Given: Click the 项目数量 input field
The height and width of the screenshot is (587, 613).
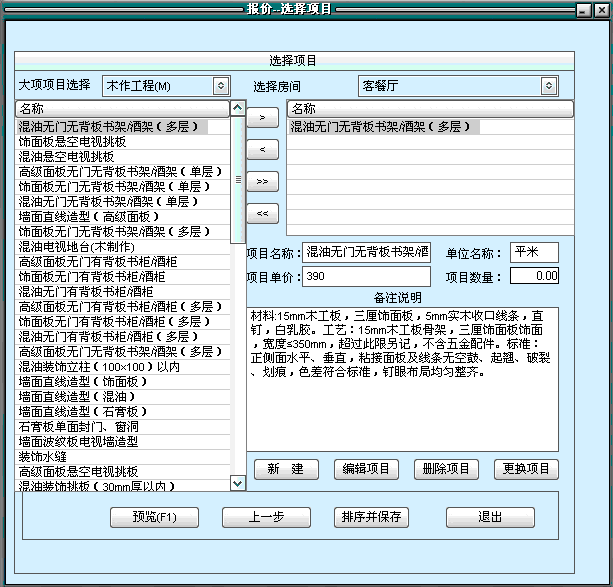Looking at the screenshot, I should point(534,276).
